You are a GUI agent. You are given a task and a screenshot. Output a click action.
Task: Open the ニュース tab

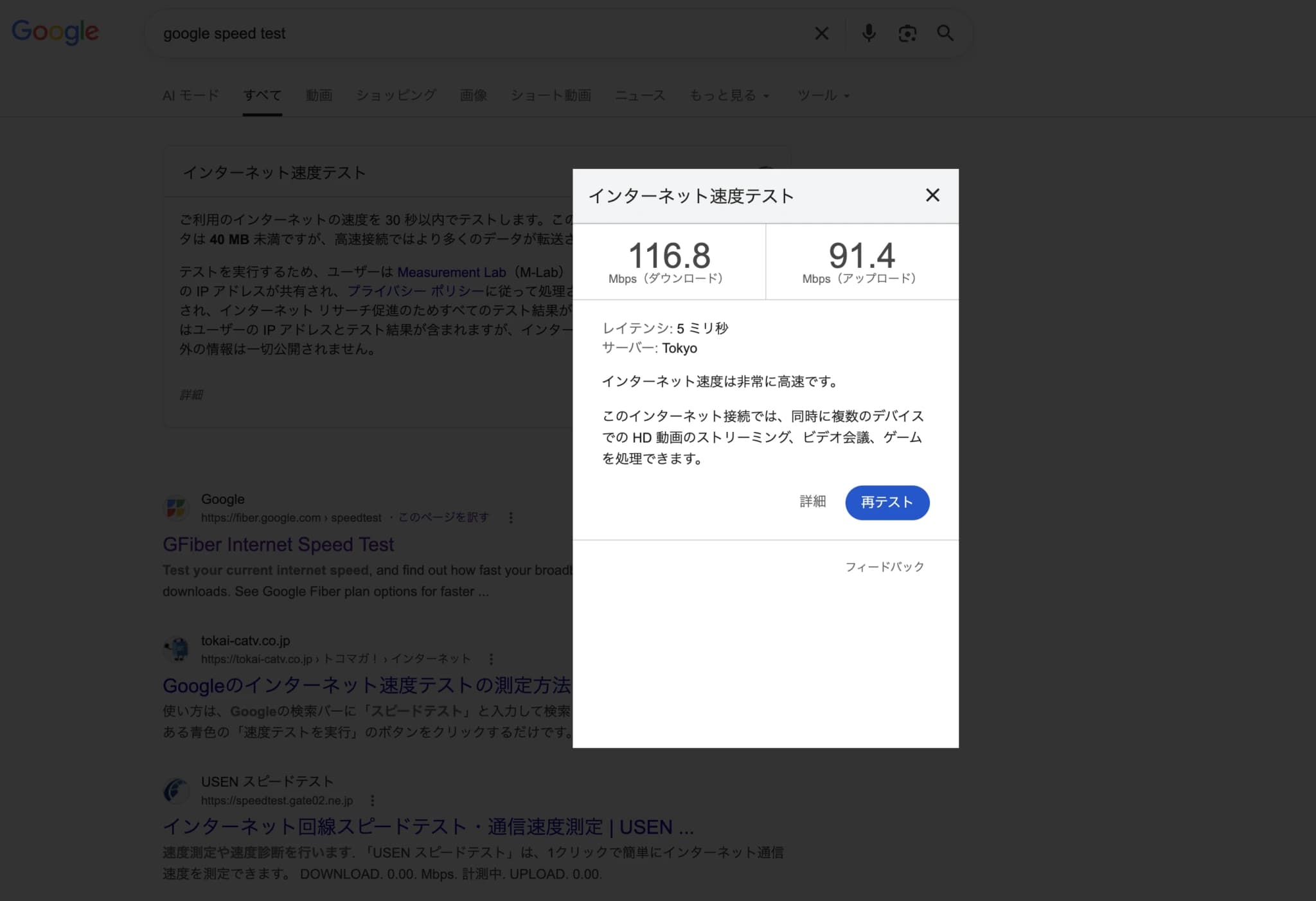[x=640, y=96]
